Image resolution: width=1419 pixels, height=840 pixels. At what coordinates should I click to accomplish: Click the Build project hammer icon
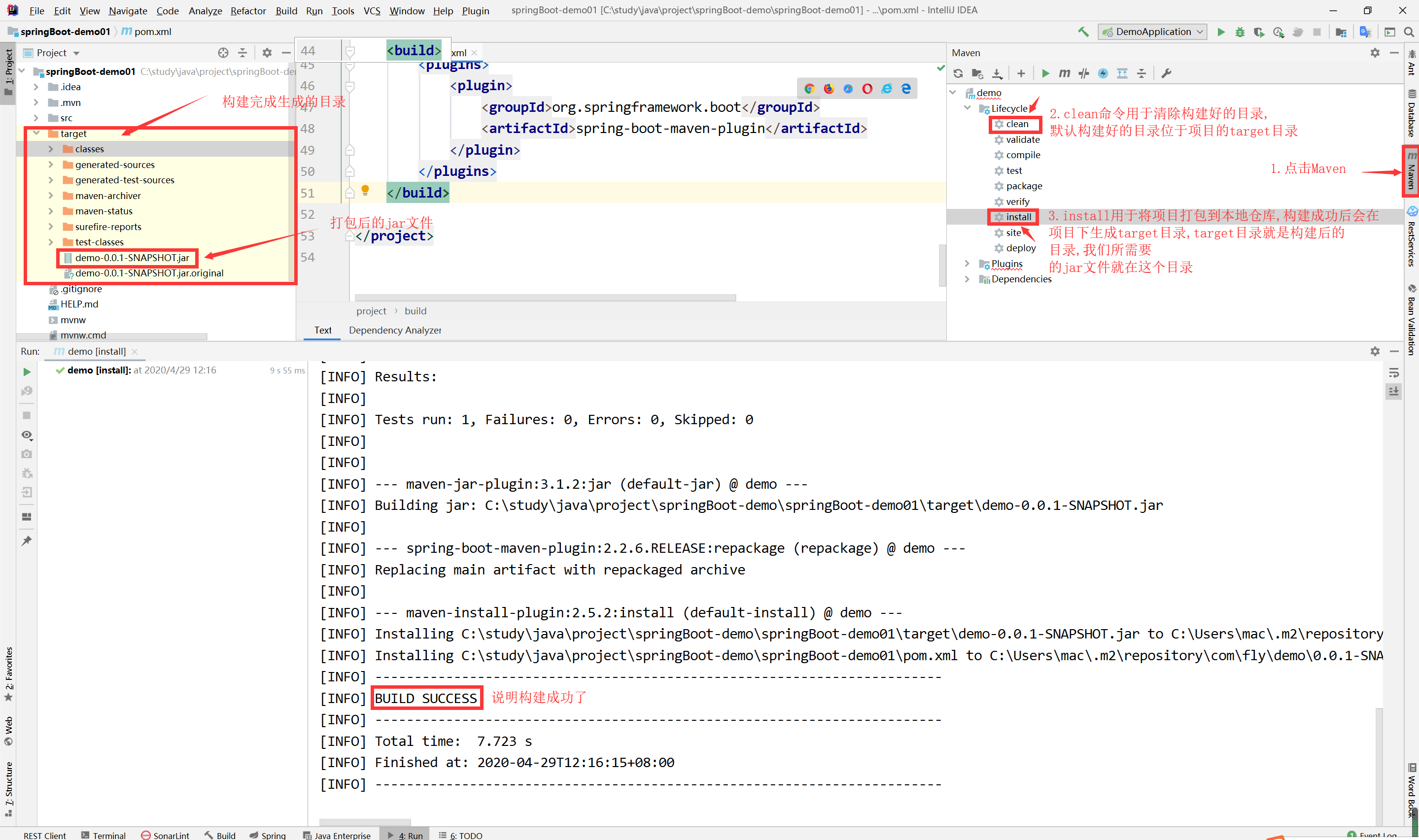1083,32
